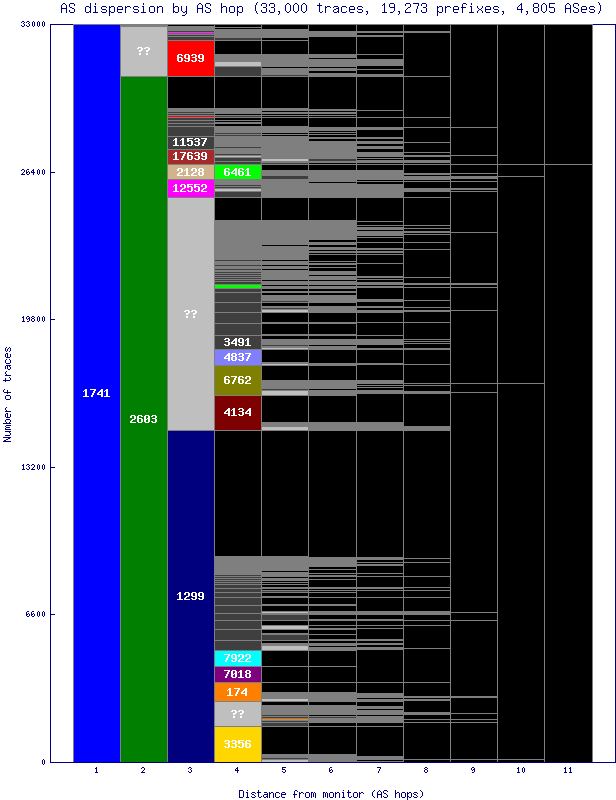The image size is (616, 800).
Task: Select the yellow AS 3356 block
Action: (x=237, y=744)
